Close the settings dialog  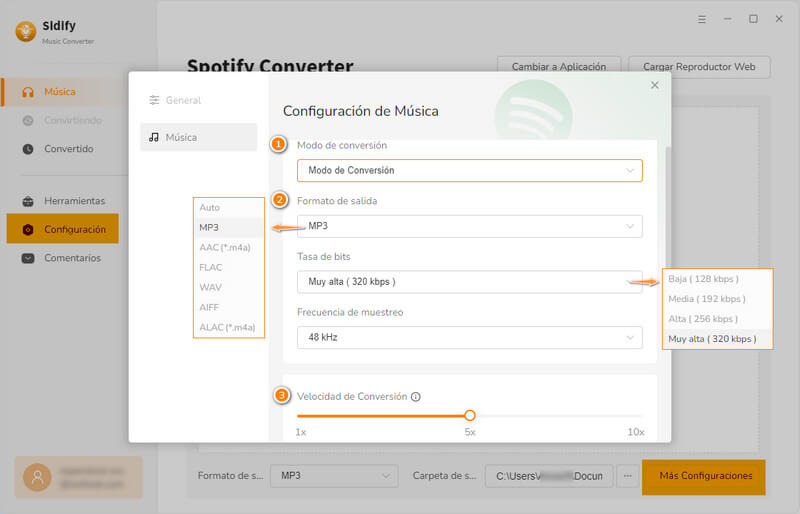point(655,85)
